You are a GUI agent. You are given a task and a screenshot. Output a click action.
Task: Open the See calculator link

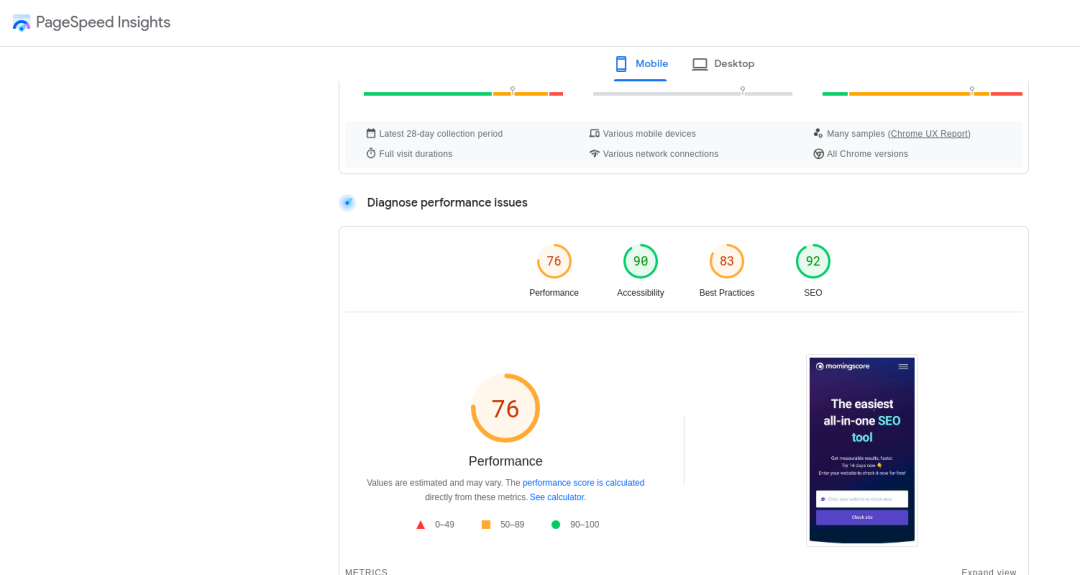pos(557,497)
